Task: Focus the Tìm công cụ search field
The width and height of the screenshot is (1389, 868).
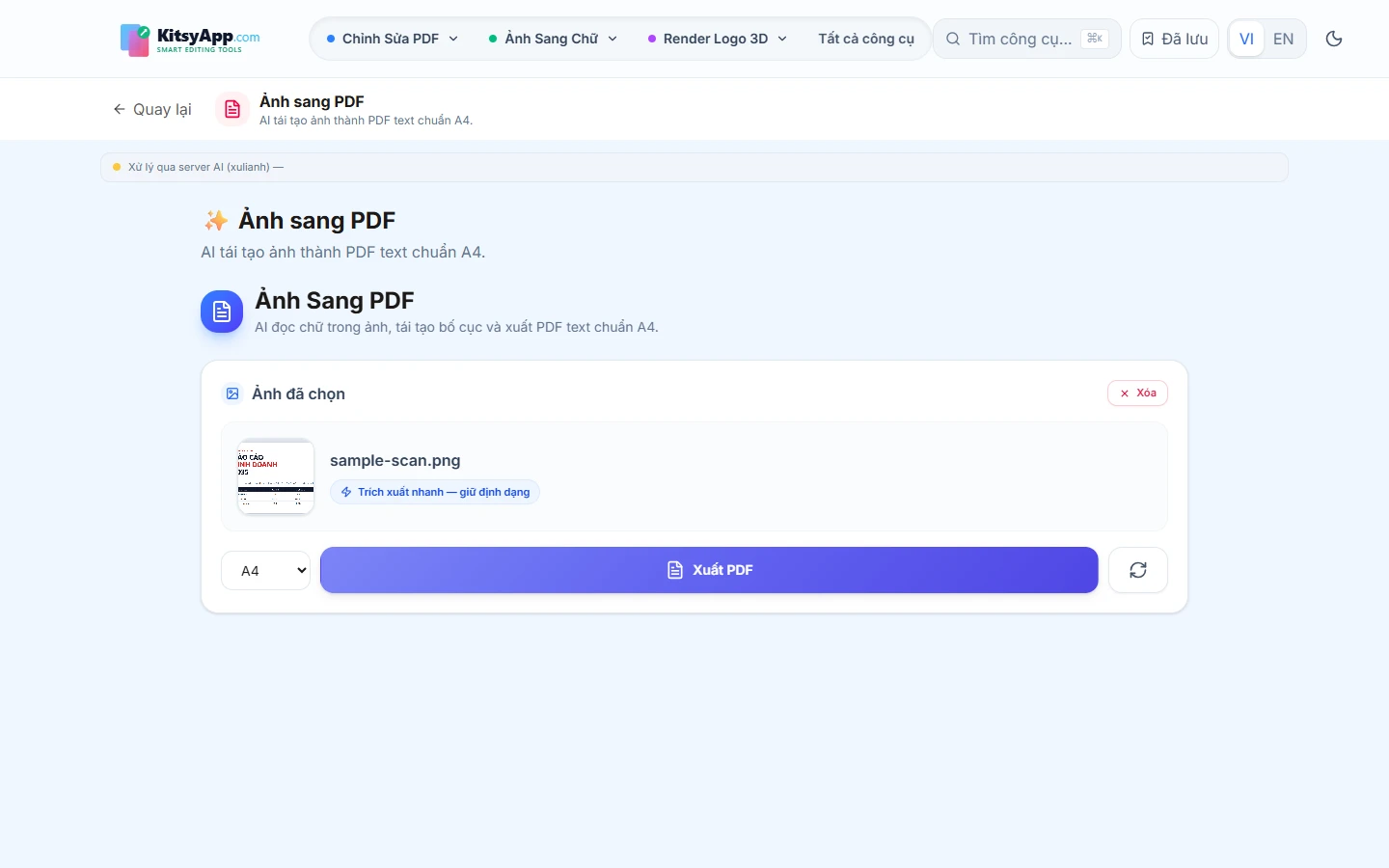Action: point(1026,39)
